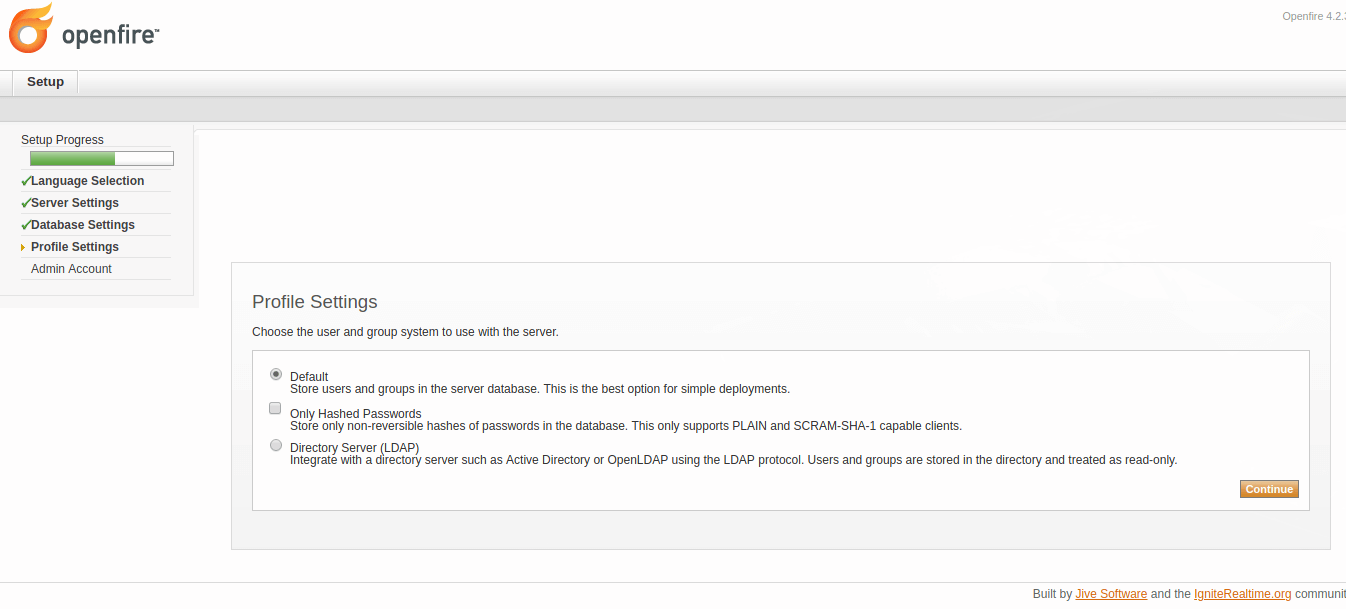Click the Openfire flame logo
1346x609 pixels.
click(31, 29)
